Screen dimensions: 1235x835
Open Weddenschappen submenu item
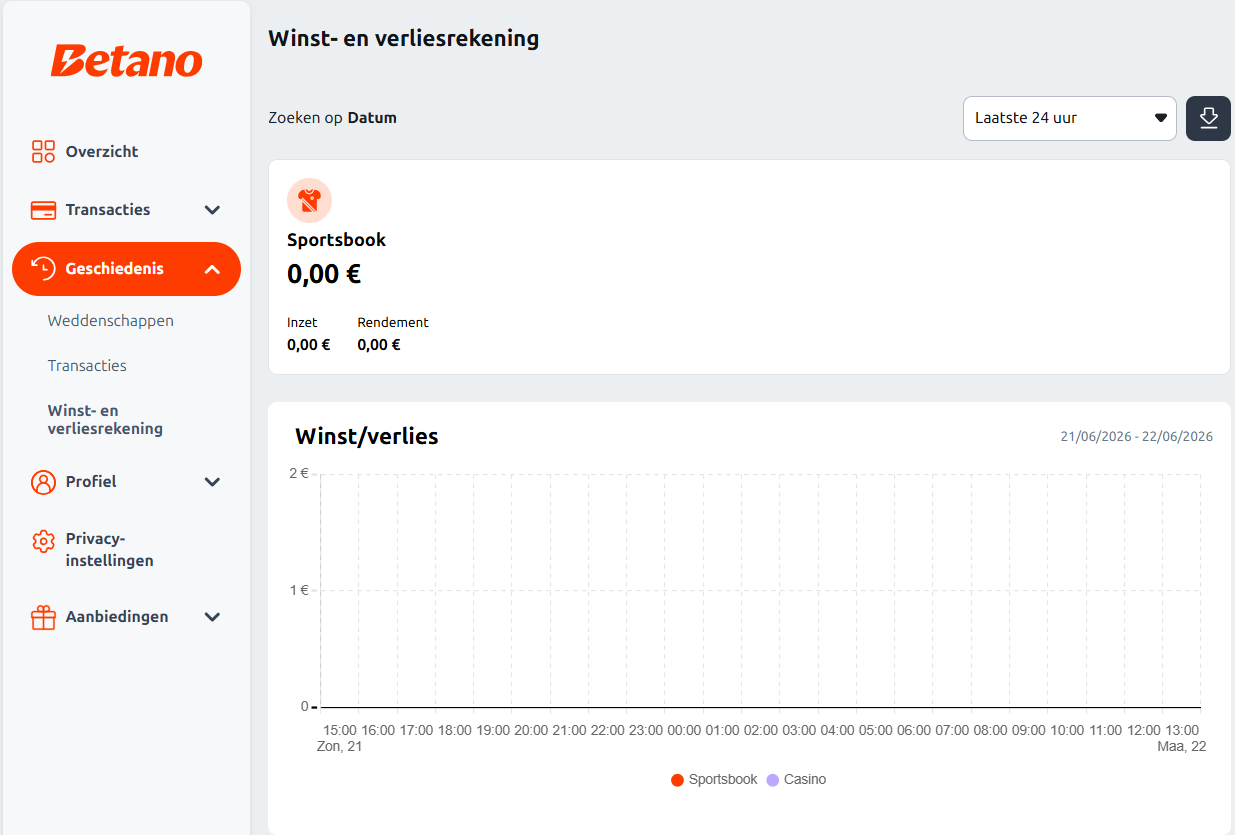[x=111, y=321]
